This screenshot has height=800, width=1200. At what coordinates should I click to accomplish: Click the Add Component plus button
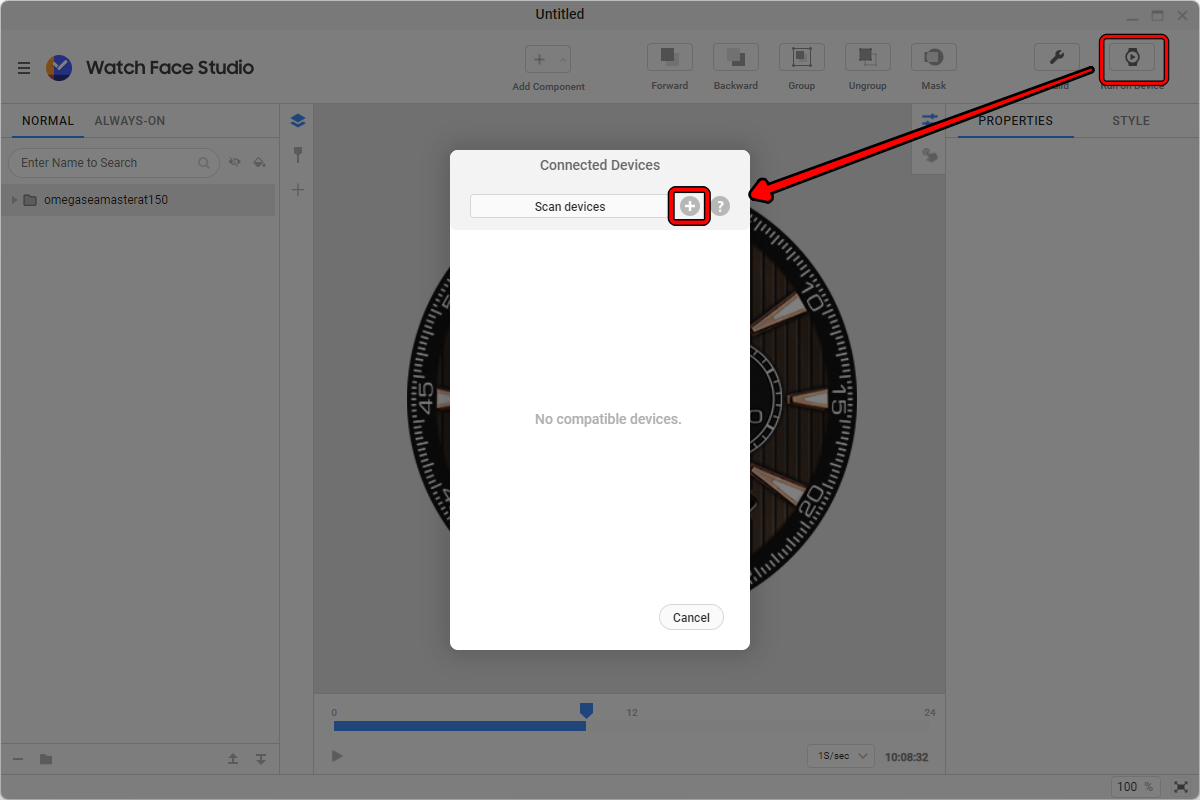[540, 60]
